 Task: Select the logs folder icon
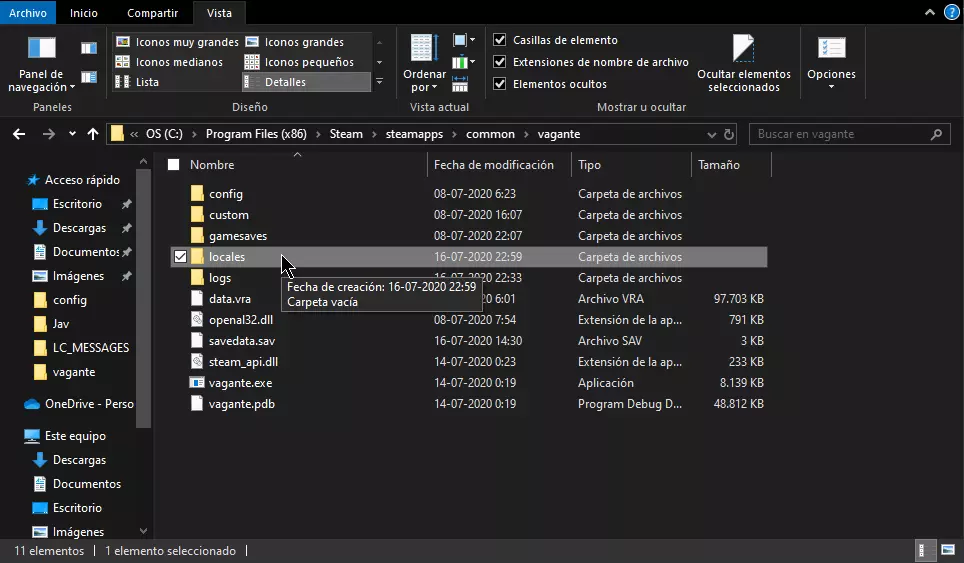tap(197, 278)
